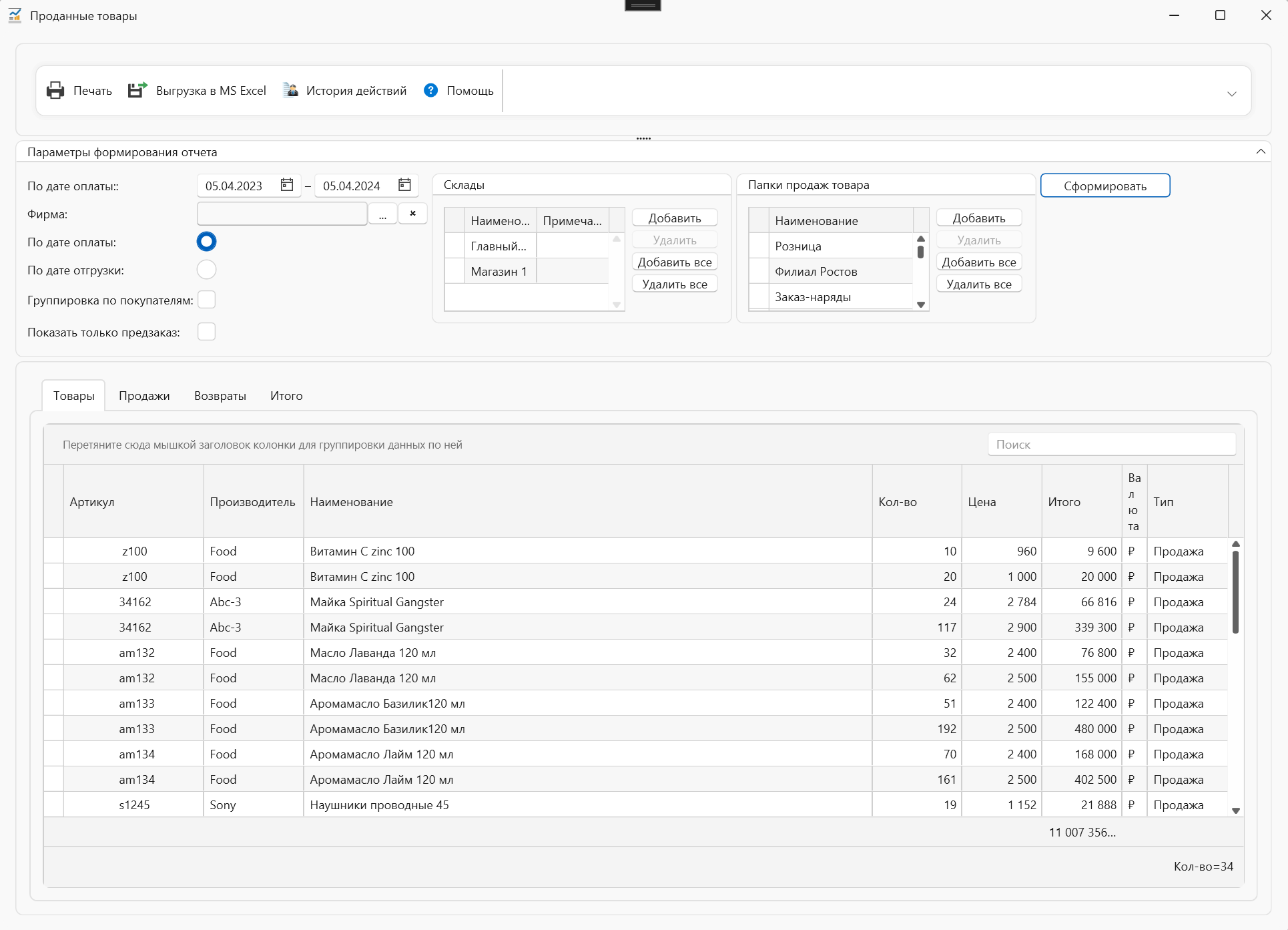Image resolution: width=1288 pixels, height=930 pixels.
Task: Click the 'Поиск' search field
Action: pyautogui.click(x=1112, y=444)
